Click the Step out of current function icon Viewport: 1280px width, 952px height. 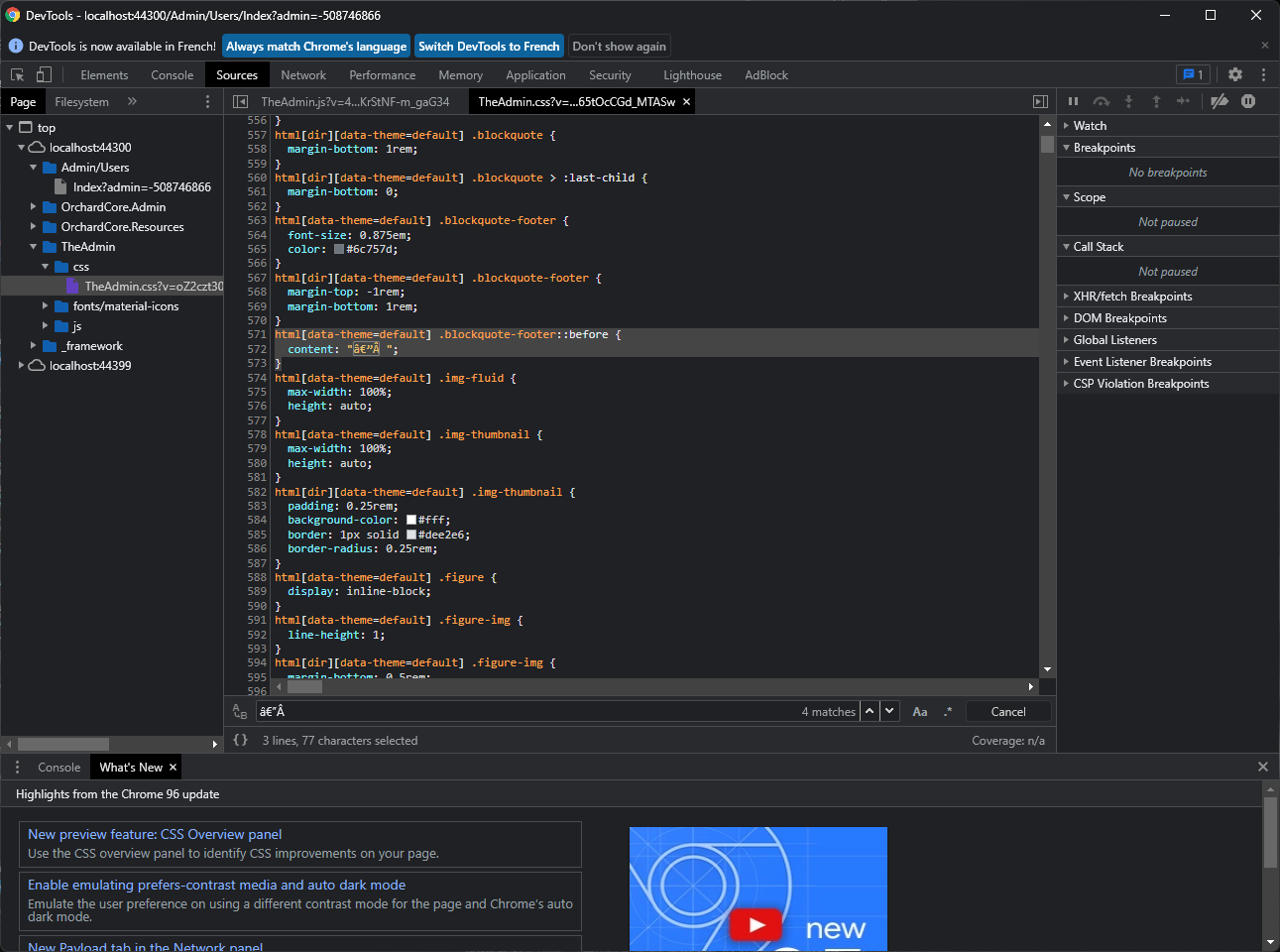1156,100
